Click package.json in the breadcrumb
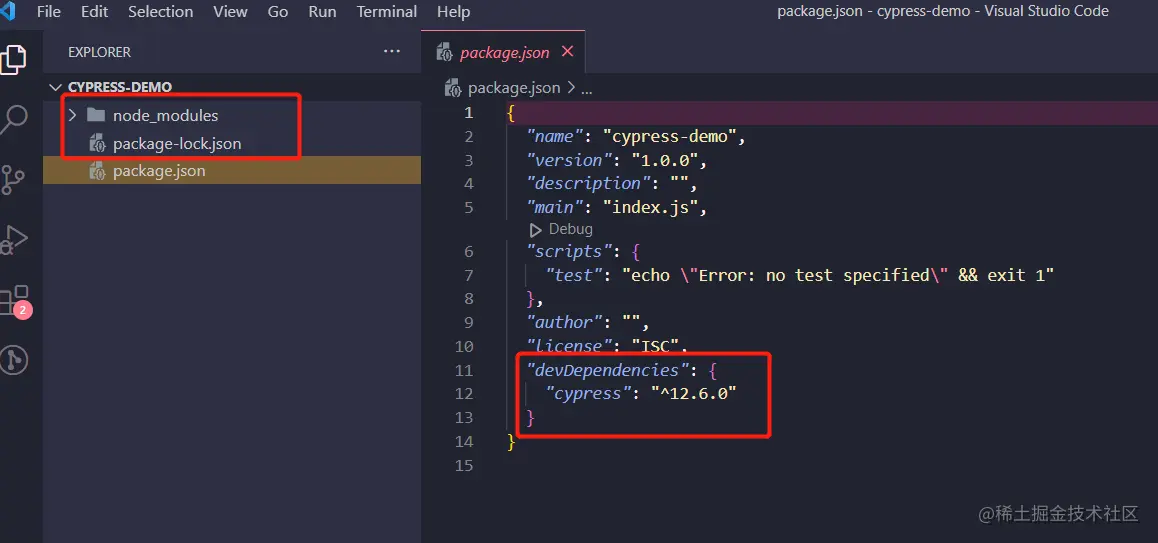Viewport: 1158px width, 543px height. 514,89
